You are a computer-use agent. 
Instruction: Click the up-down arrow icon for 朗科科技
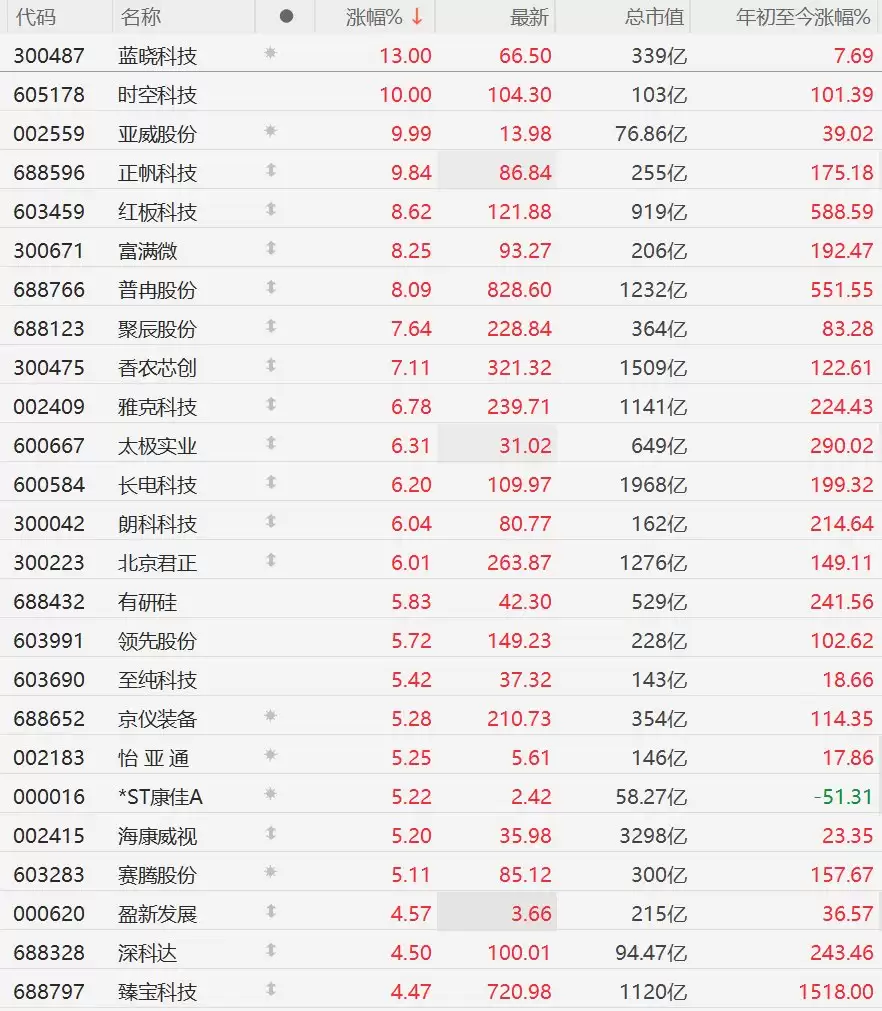point(271,521)
